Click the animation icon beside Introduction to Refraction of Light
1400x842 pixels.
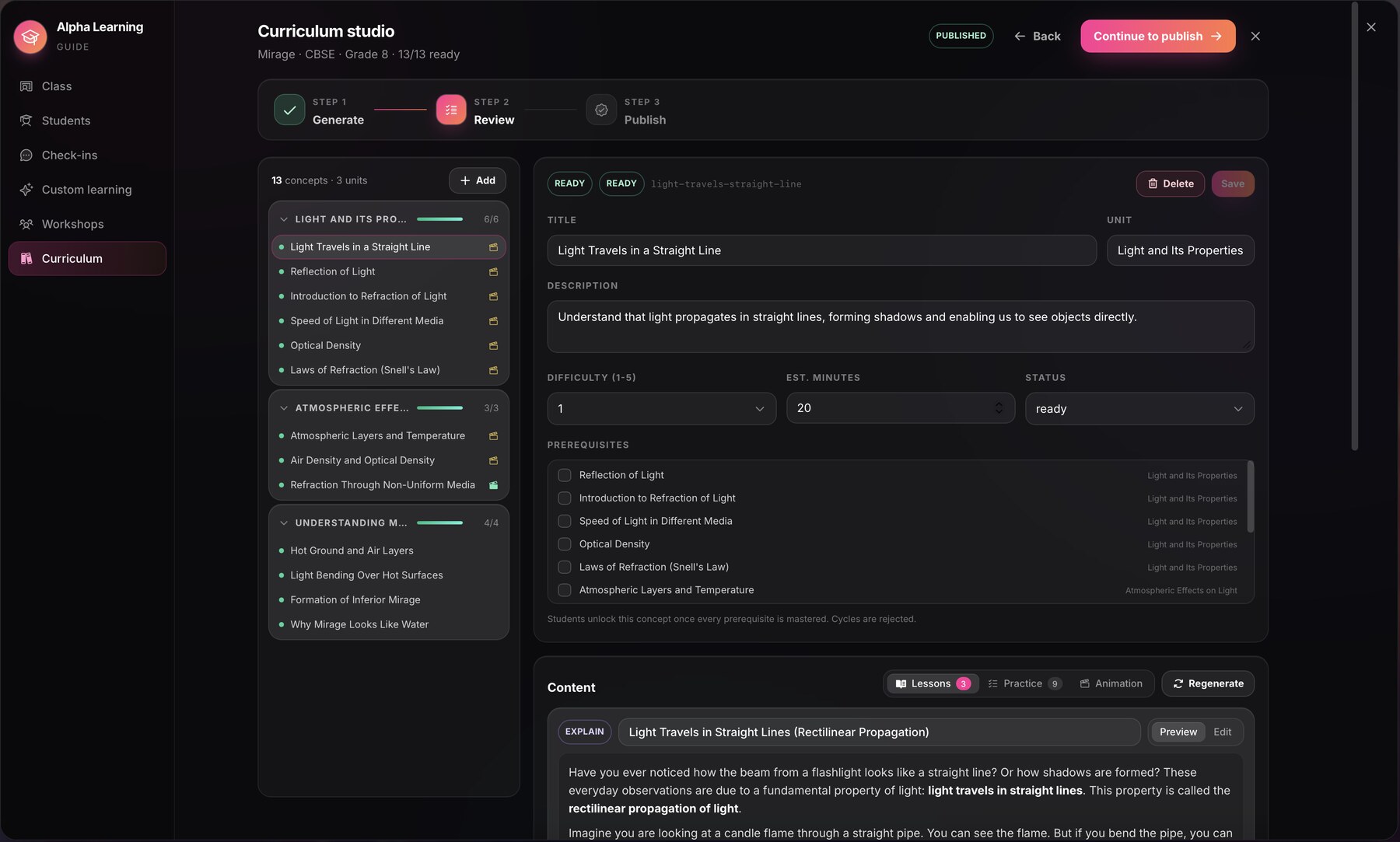click(493, 296)
